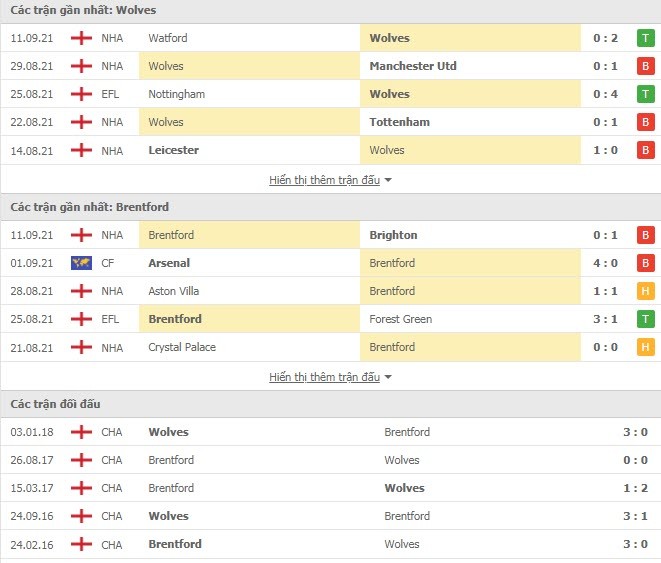
Task: Select the Brentford vs Brighton match row
Action: (x=330, y=235)
